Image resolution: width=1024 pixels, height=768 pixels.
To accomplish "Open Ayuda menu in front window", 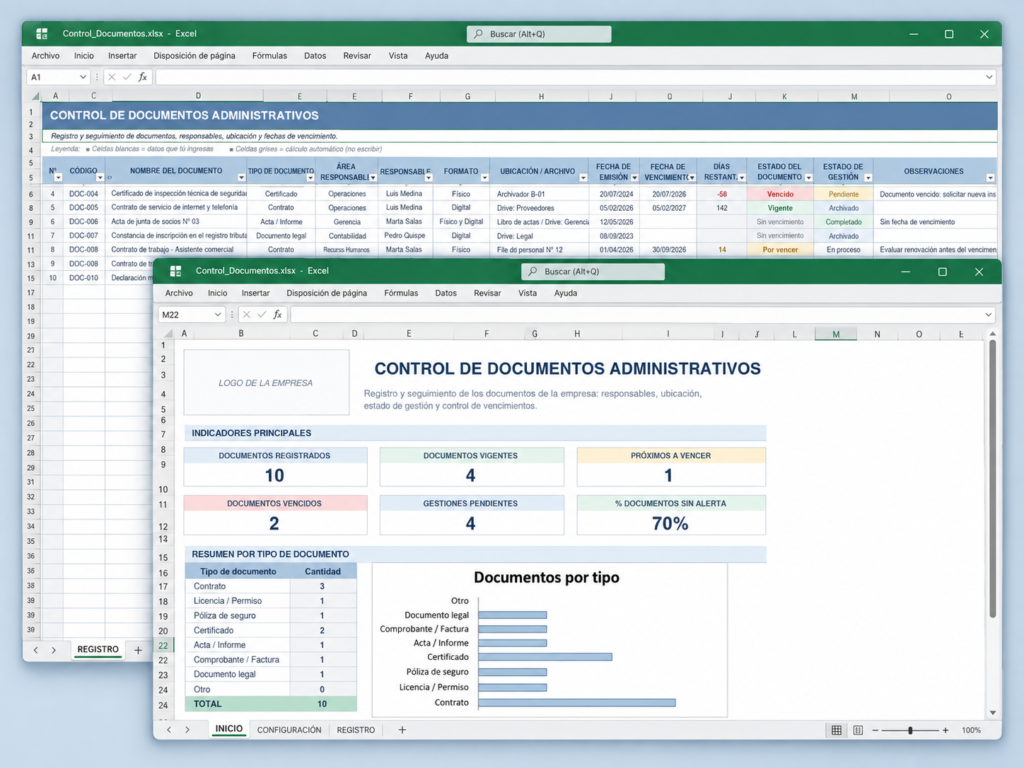I will click(x=566, y=293).
